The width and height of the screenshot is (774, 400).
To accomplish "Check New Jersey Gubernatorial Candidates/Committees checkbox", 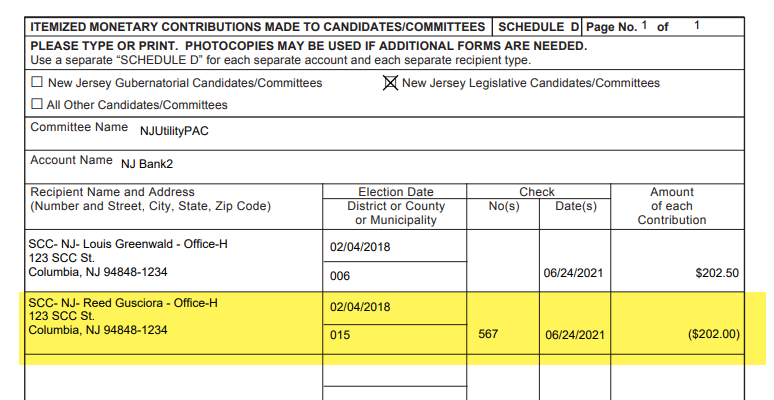I will [x=37, y=82].
